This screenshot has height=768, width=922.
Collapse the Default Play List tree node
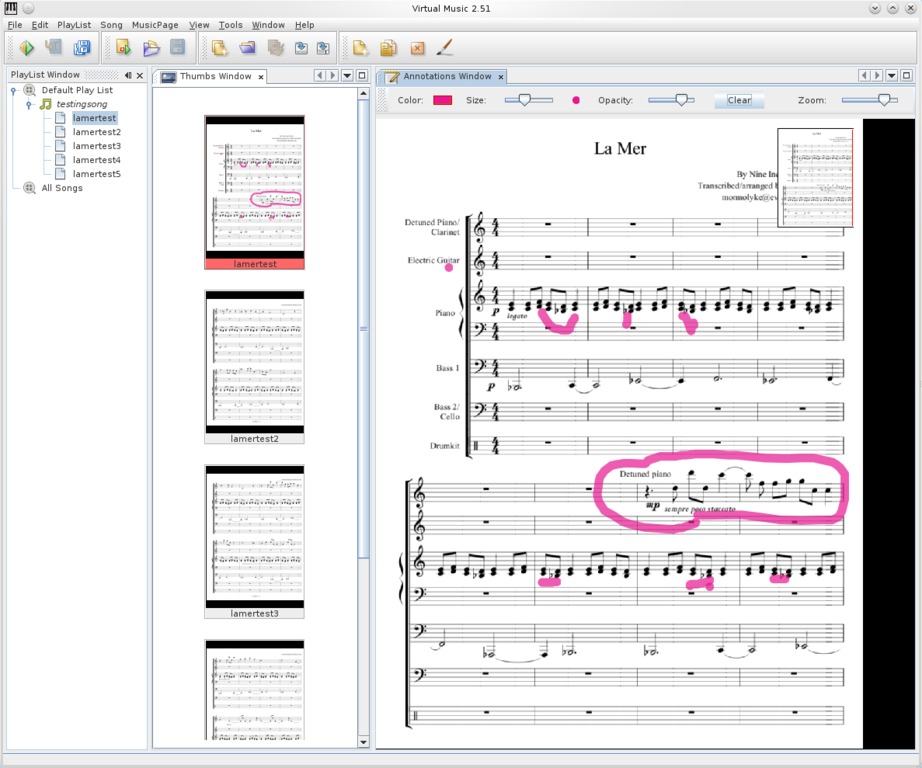pyautogui.click(x=14, y=90)
